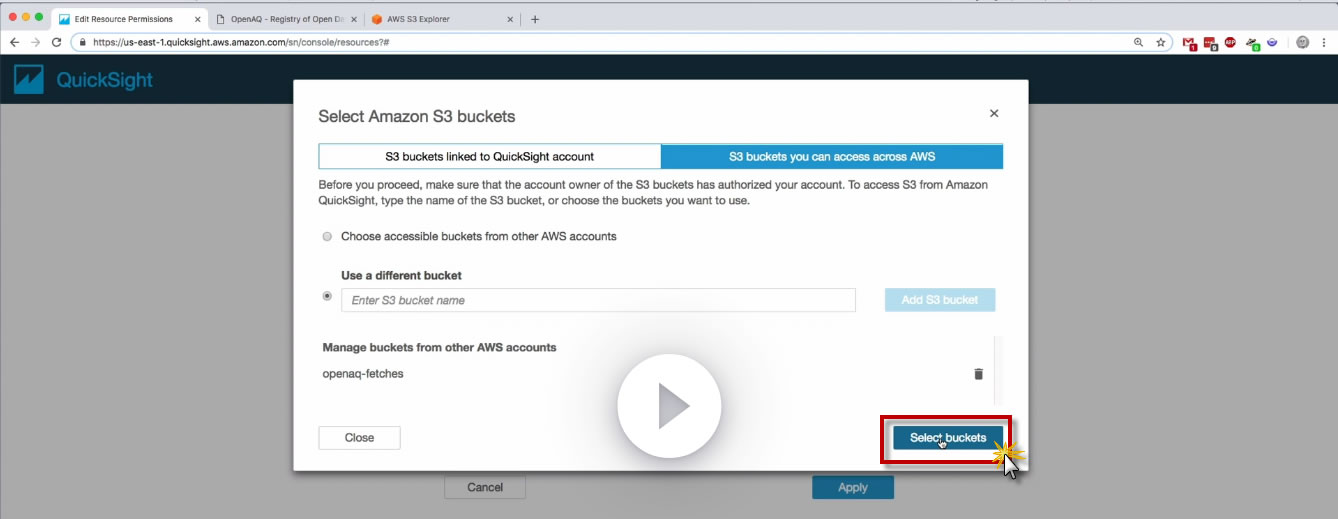Click the Select buckets button
This screenshot has width=1338, height=519.
[948, 438]
